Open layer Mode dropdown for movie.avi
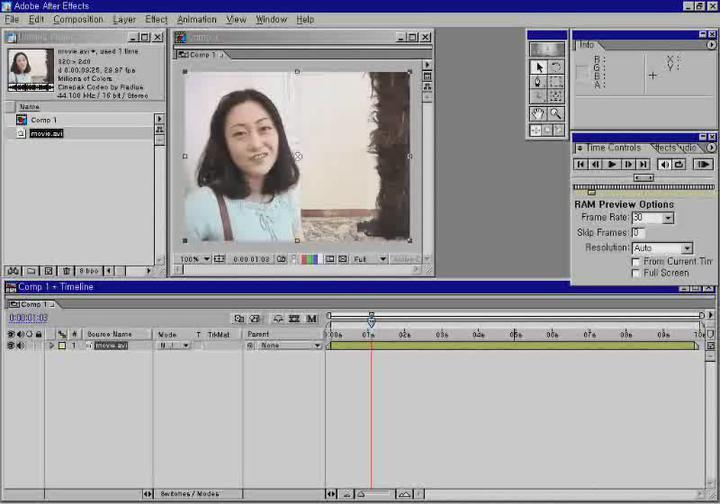The width and height of the screenshot is (720, 504). 174,345
